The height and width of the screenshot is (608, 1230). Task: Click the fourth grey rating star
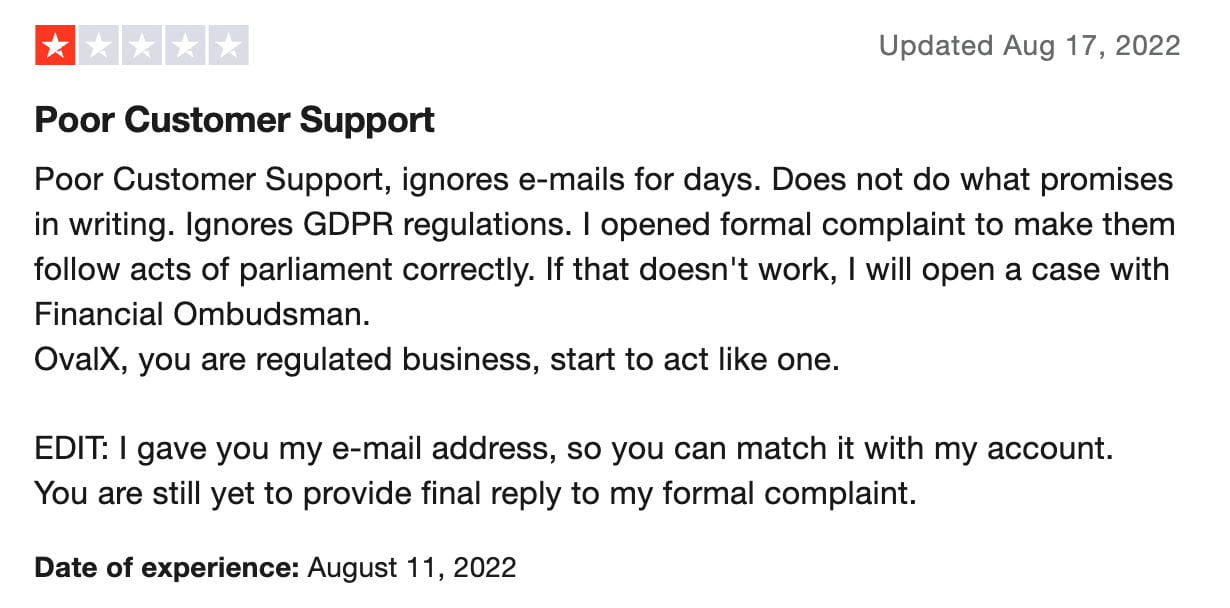[185, 46]
